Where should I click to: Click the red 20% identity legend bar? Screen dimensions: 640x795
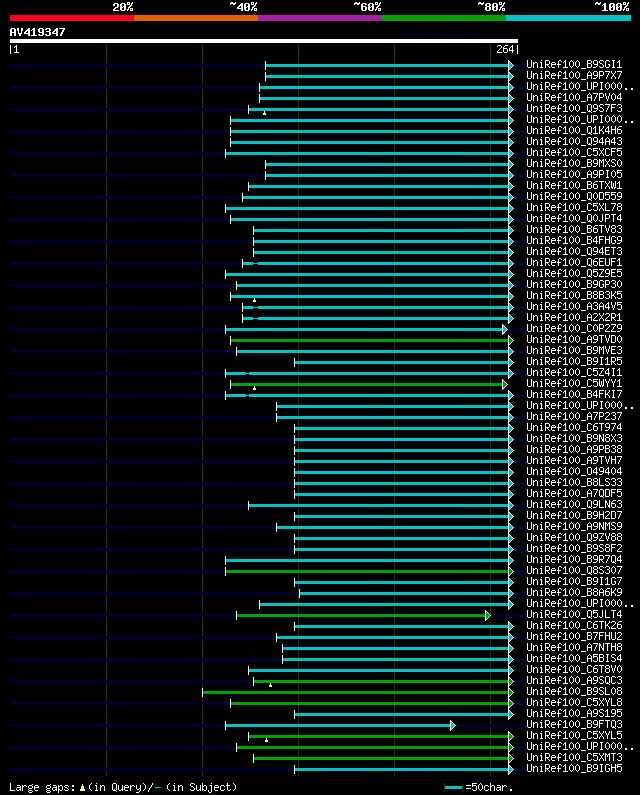[x=72, y=18]
